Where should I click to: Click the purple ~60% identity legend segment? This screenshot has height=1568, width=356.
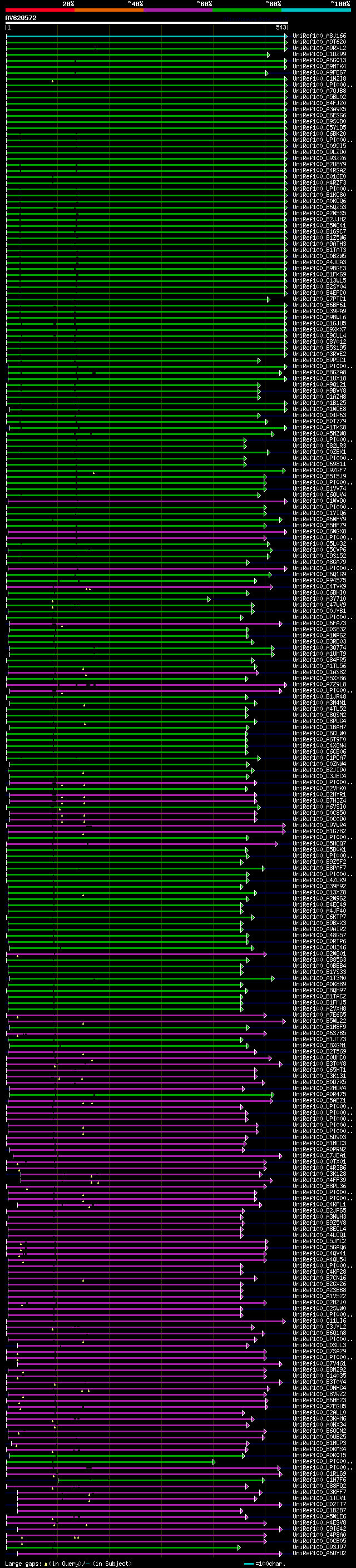click(x=179, y=10)
